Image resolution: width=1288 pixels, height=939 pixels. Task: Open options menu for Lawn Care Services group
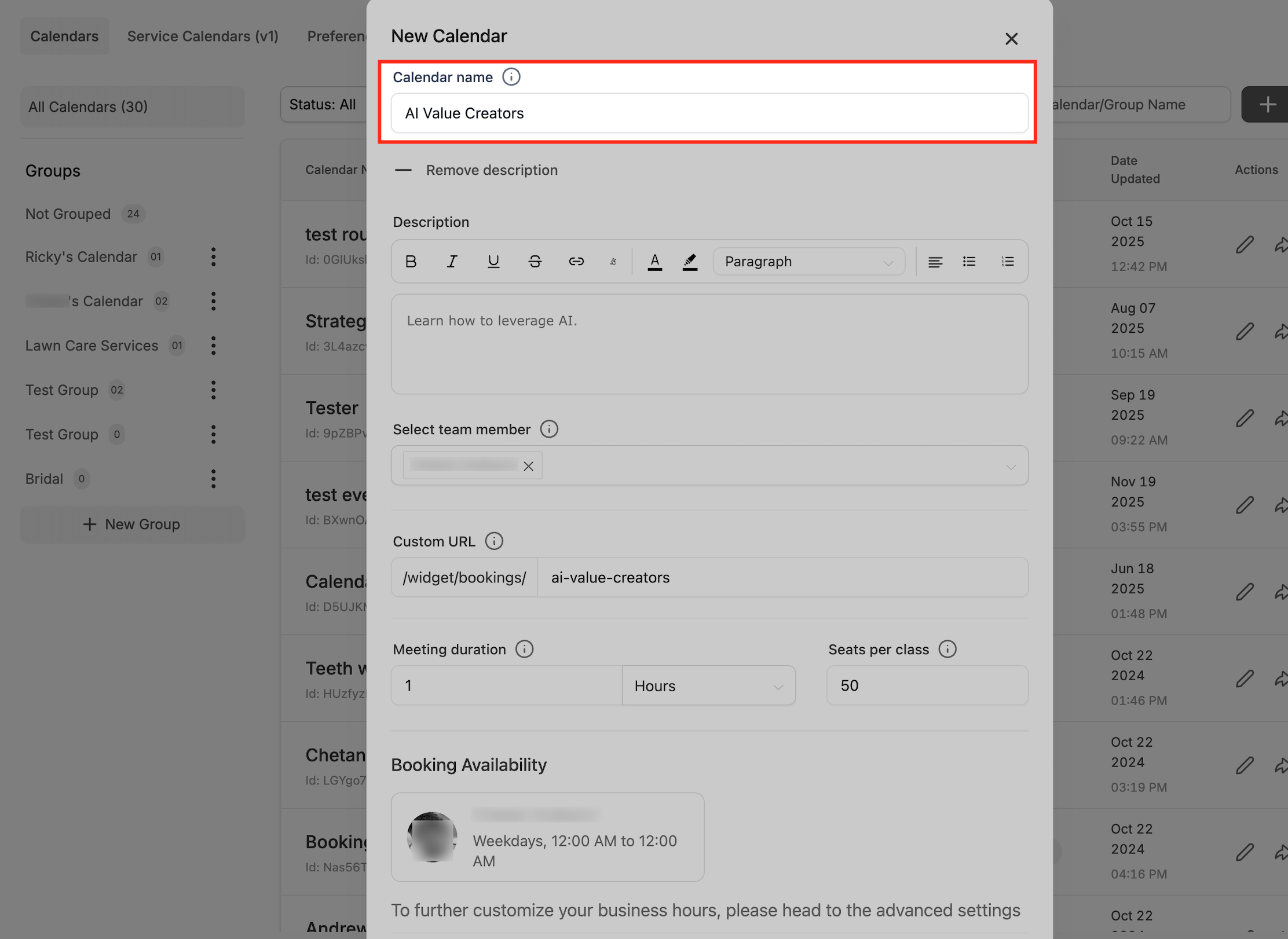coord(214,346)
